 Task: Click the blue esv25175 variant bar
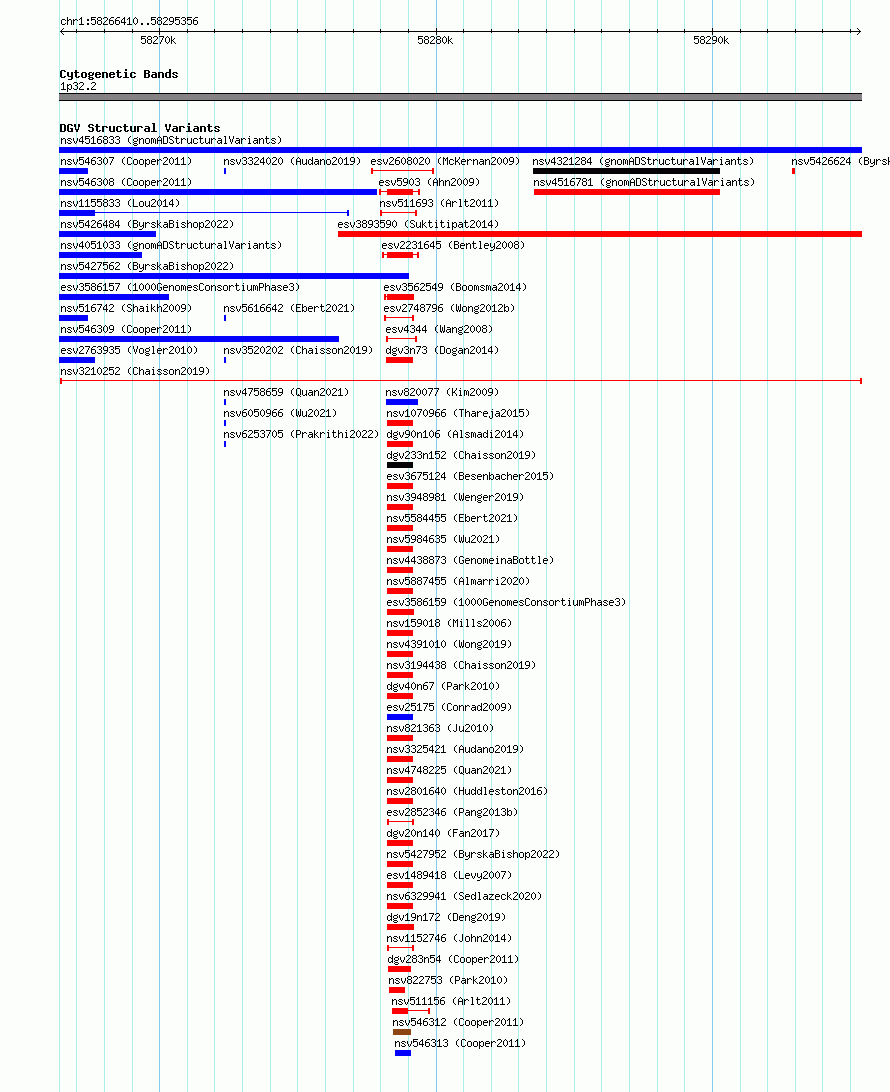click(400, 717)
